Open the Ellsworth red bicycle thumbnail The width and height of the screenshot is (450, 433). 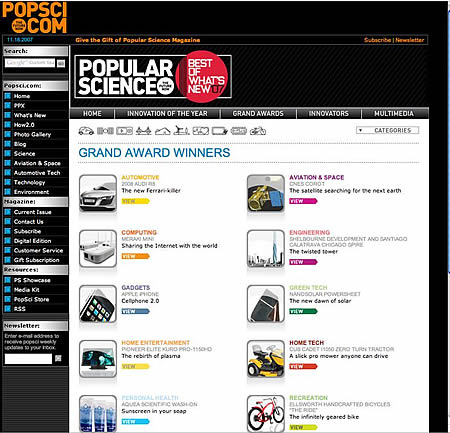click(x=266, y=414)
